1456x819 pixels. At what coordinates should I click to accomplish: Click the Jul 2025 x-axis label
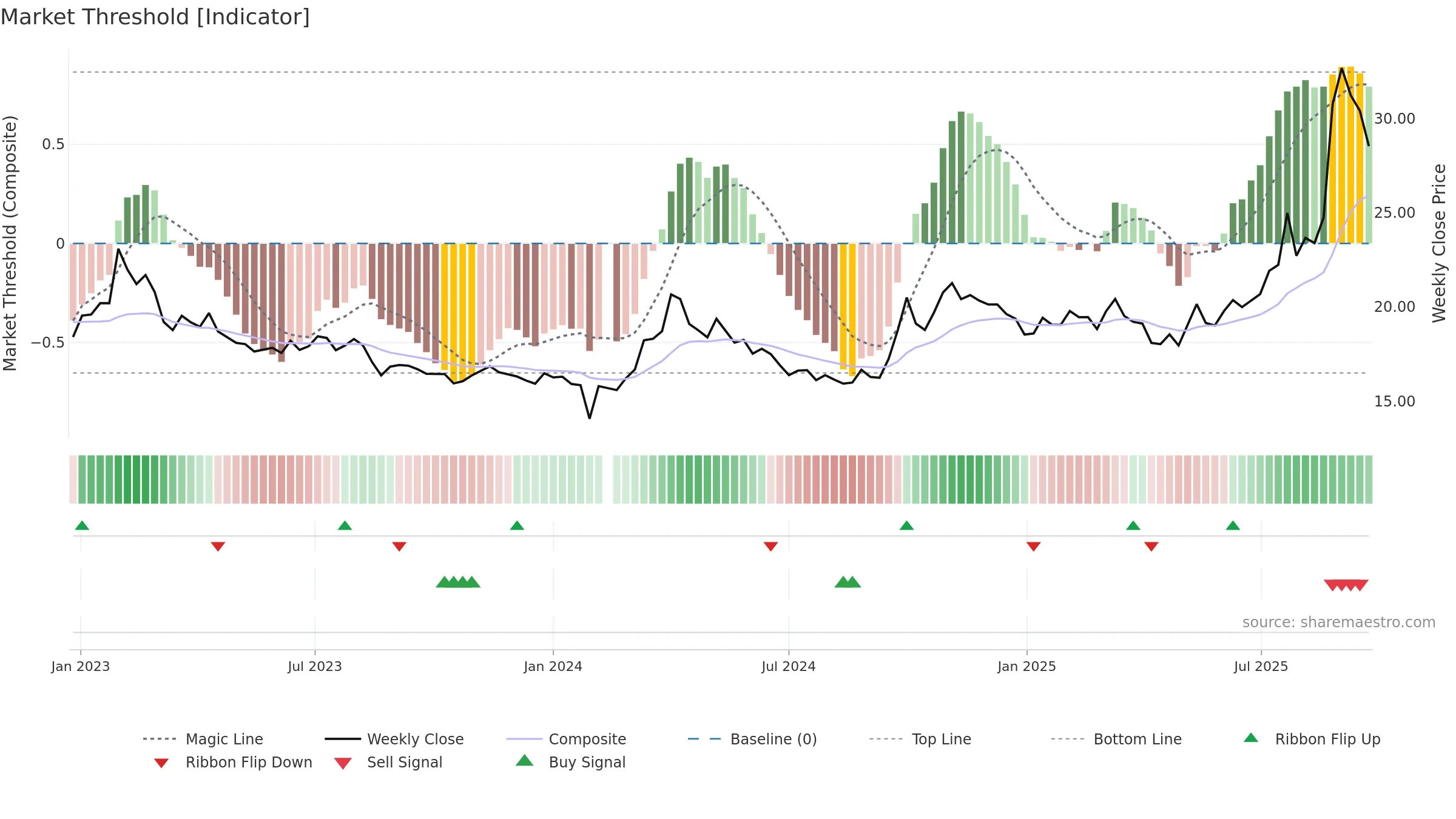1261,667
